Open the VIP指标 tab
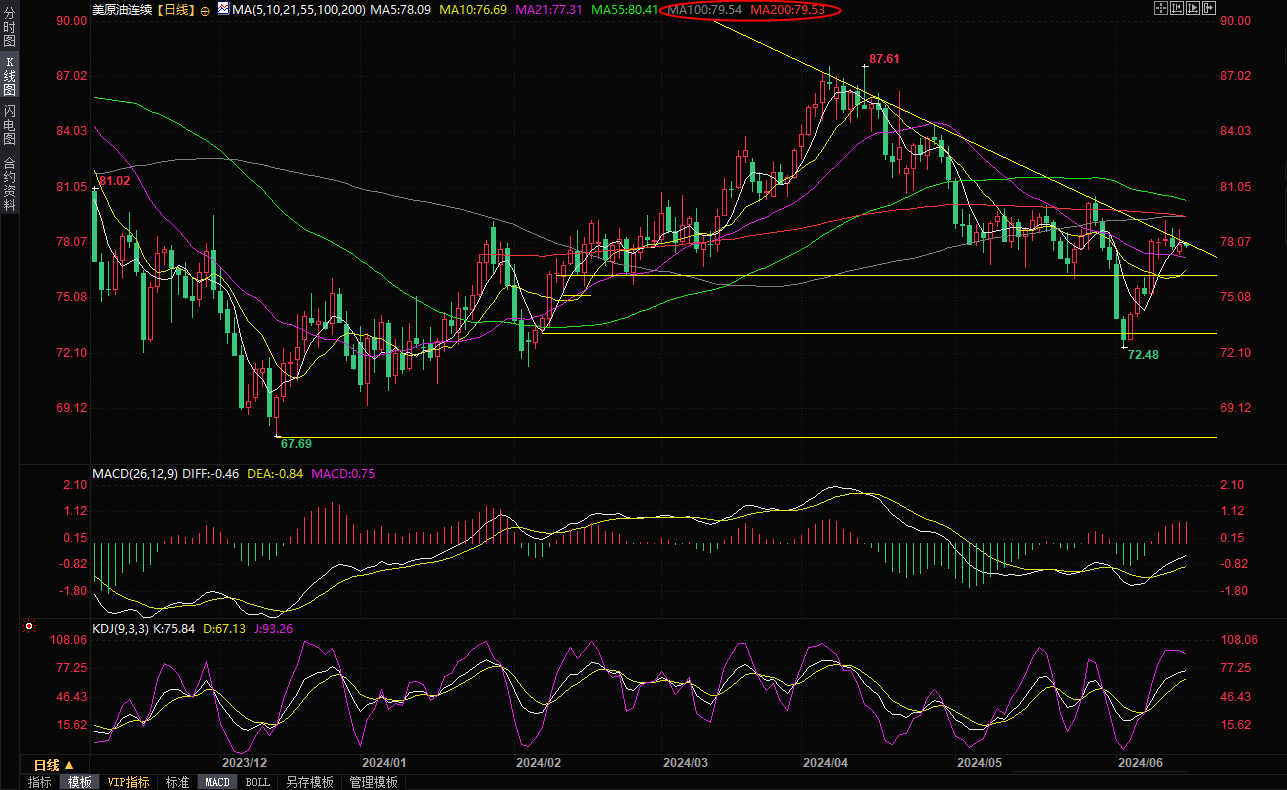This screenshot has width=1287, height=790. click(x=128, y=782)
